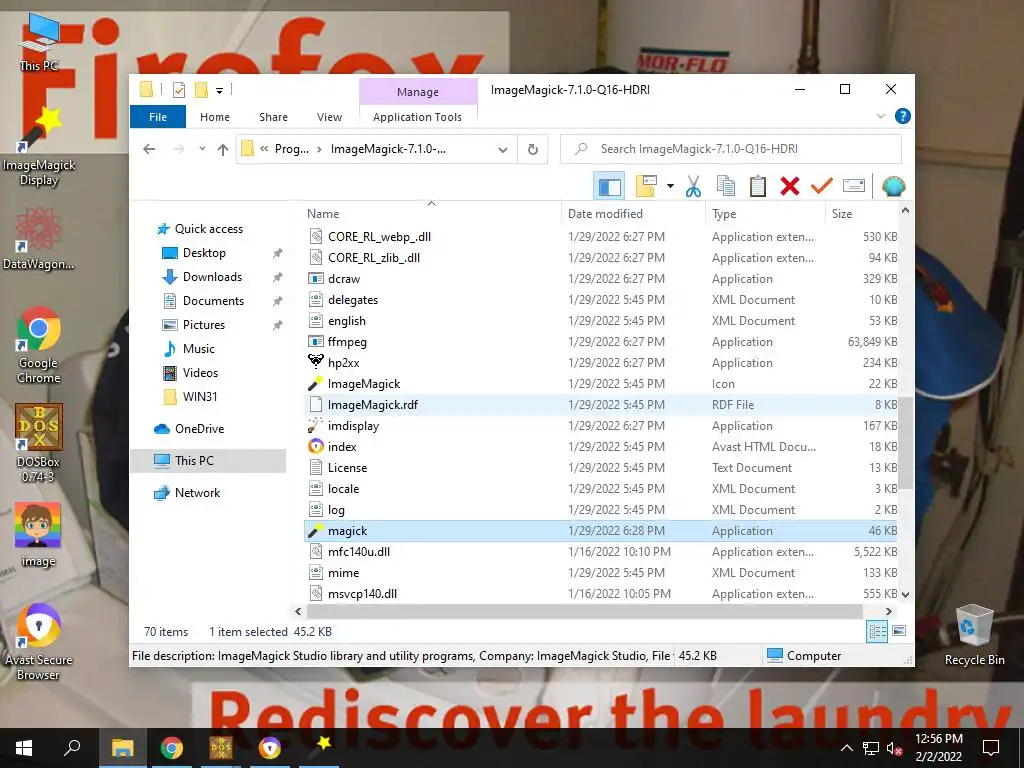Image resolution: width=1024 pixels, height=768 pixels.
Task: Select Network in navigation pane
Action: click(x=197, y=493)
